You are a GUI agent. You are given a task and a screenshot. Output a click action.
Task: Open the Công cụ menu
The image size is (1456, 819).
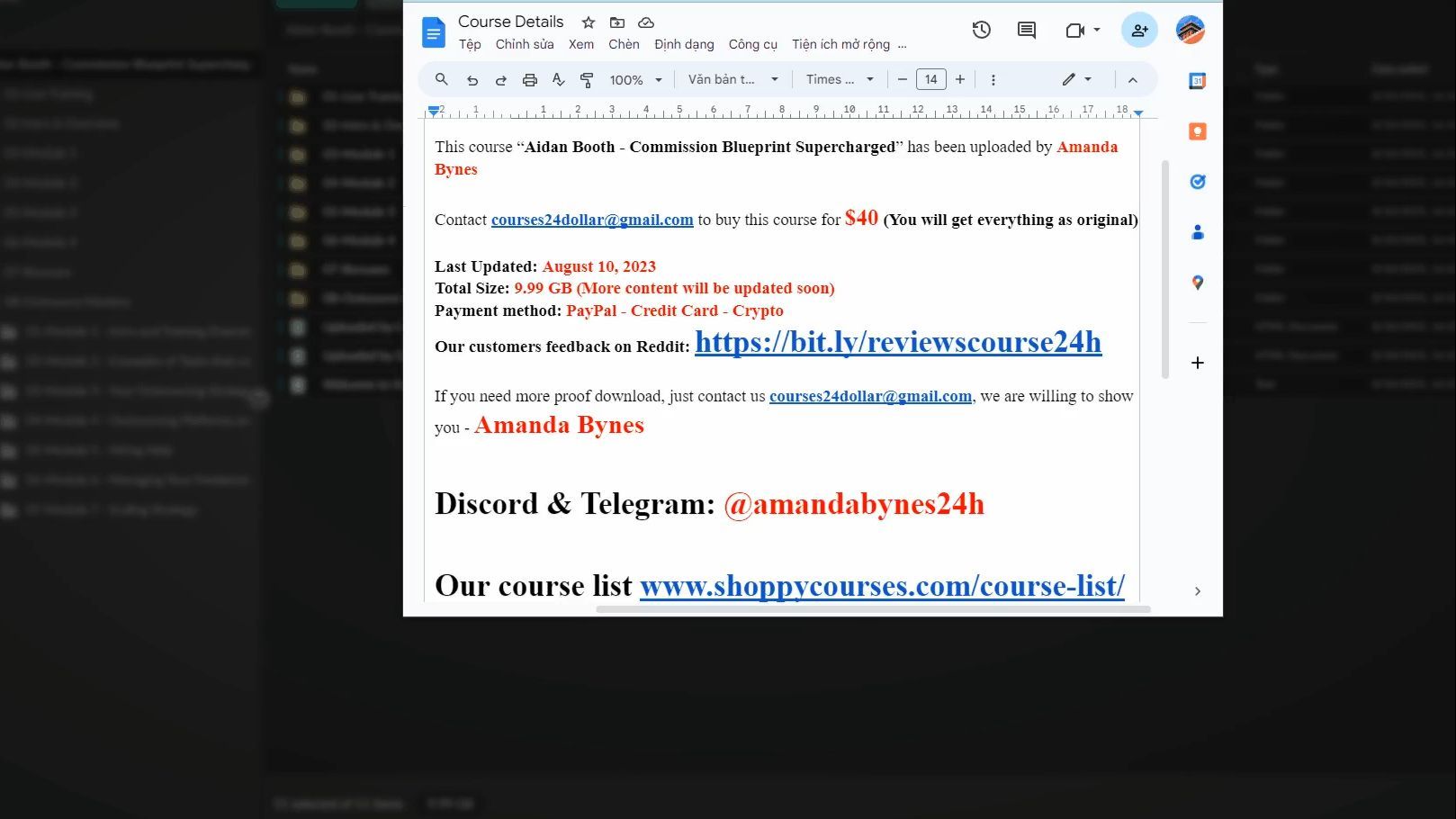[753, 44]
